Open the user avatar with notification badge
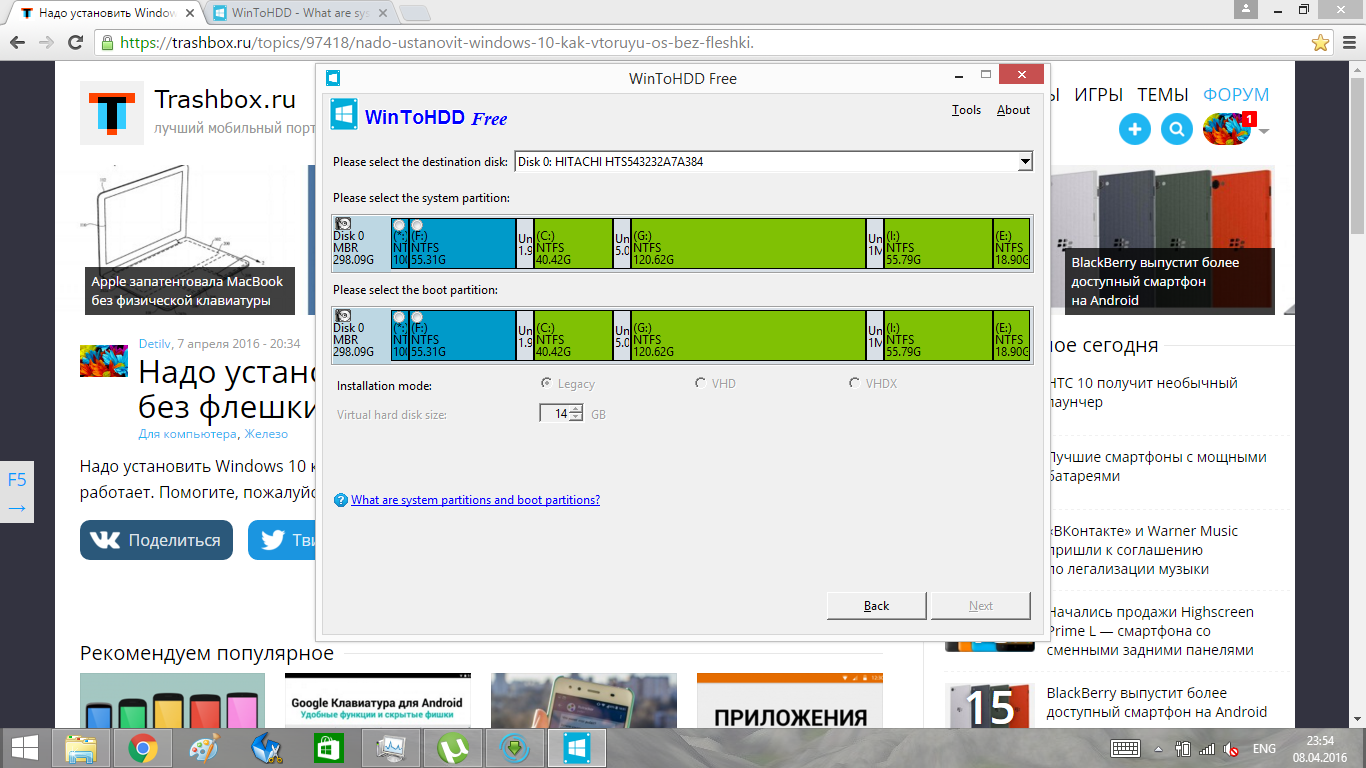 [x=1227, y=129]
